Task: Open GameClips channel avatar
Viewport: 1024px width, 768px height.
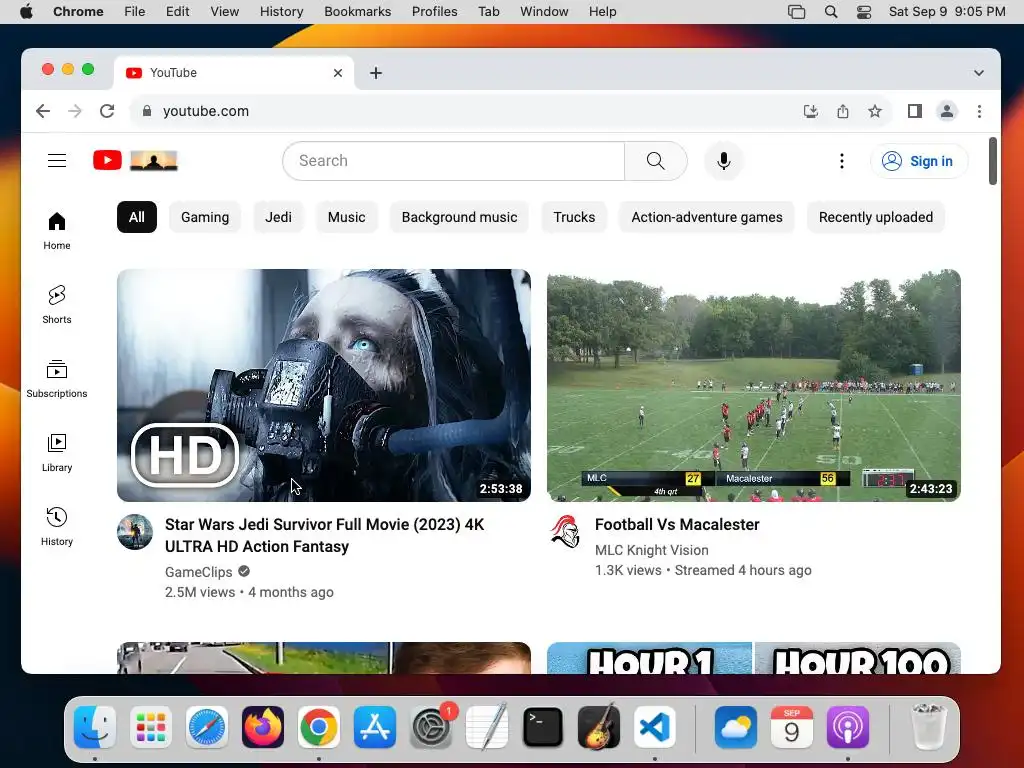Action: pyautogui.click(x=135, y=532)
